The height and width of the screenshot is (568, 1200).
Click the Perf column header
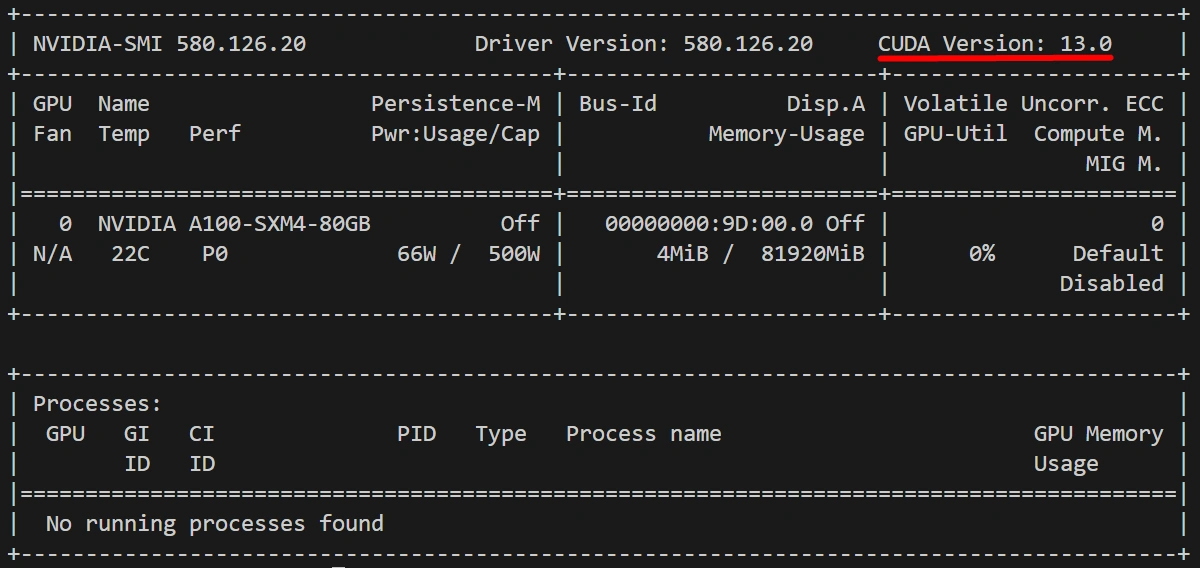tap(215, 134)
